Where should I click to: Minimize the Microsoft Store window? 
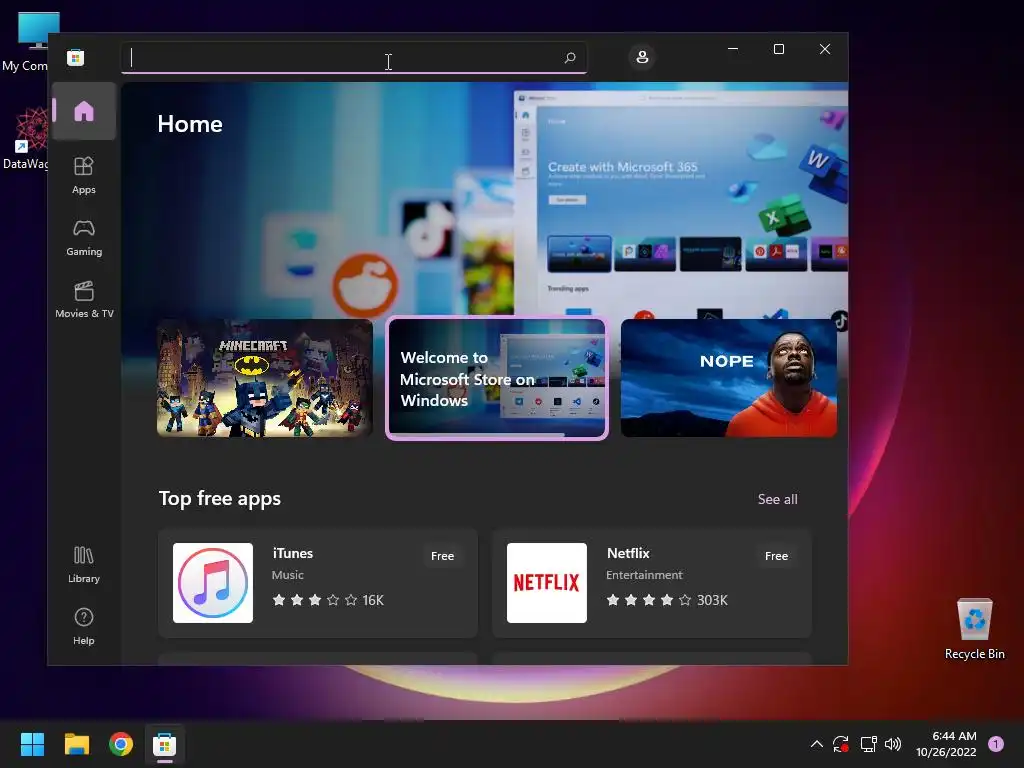(733, 49)
